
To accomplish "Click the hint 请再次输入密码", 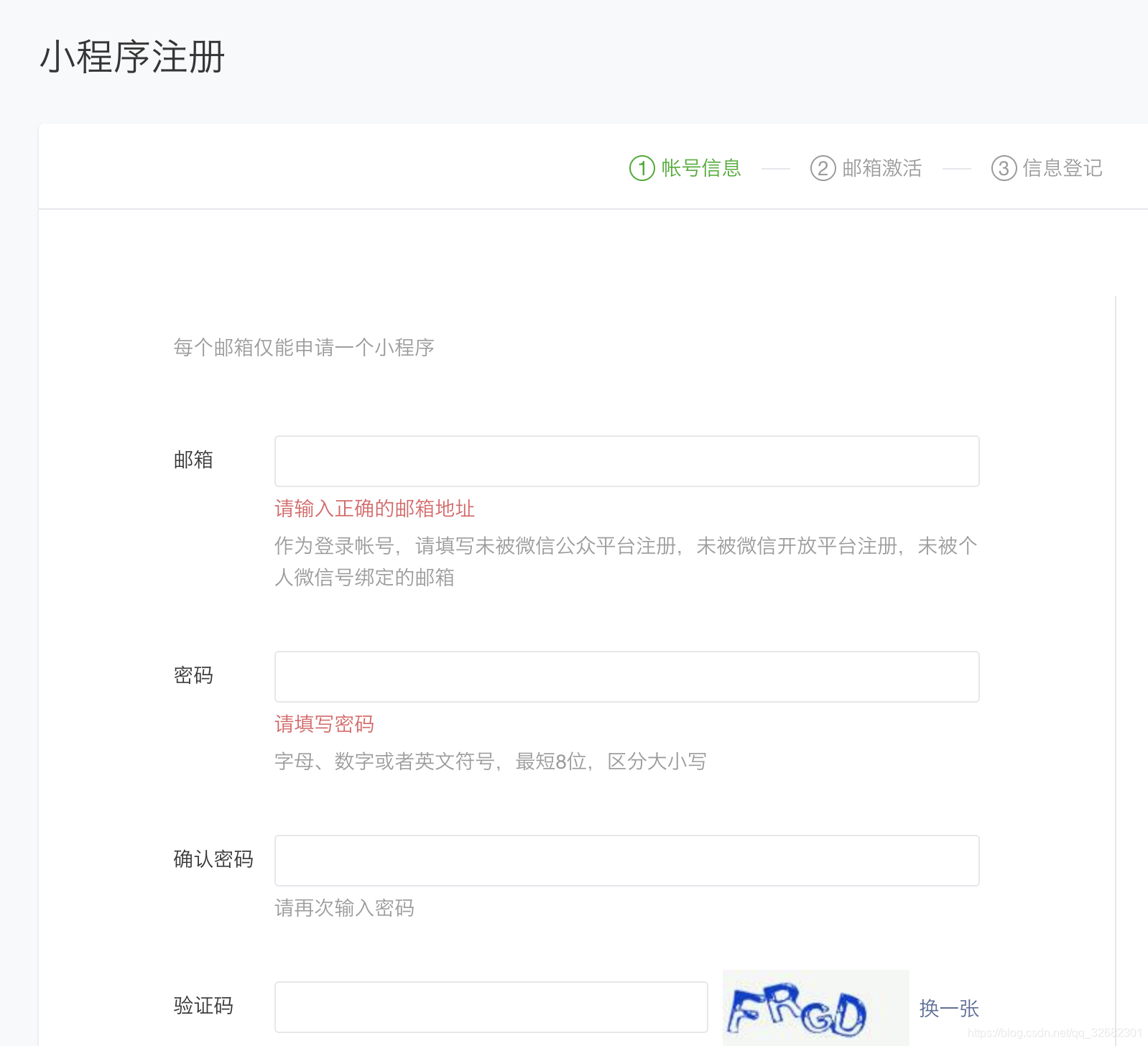I will coord(344,908).
